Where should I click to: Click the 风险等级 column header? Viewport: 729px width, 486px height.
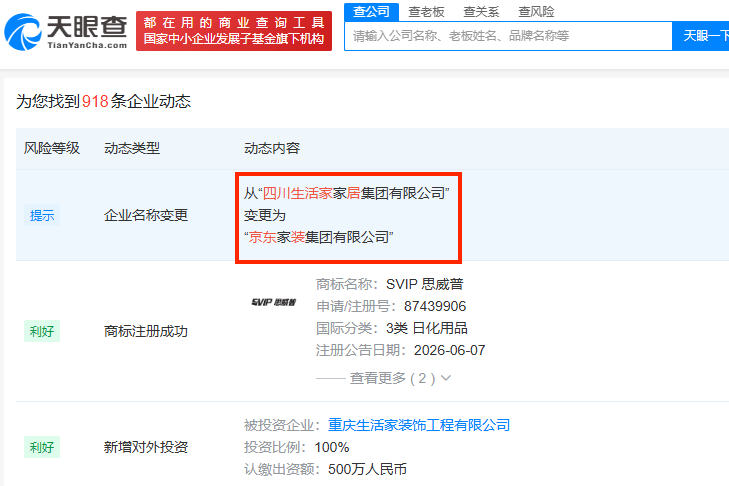point(52,148)
